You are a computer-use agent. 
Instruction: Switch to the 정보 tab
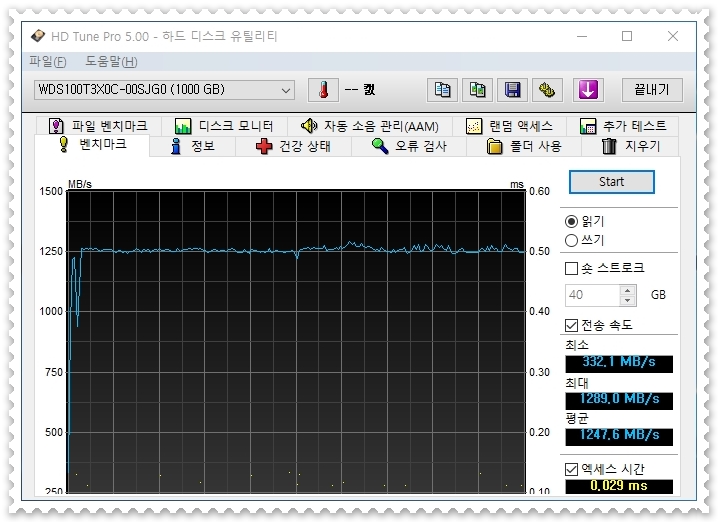192,147
